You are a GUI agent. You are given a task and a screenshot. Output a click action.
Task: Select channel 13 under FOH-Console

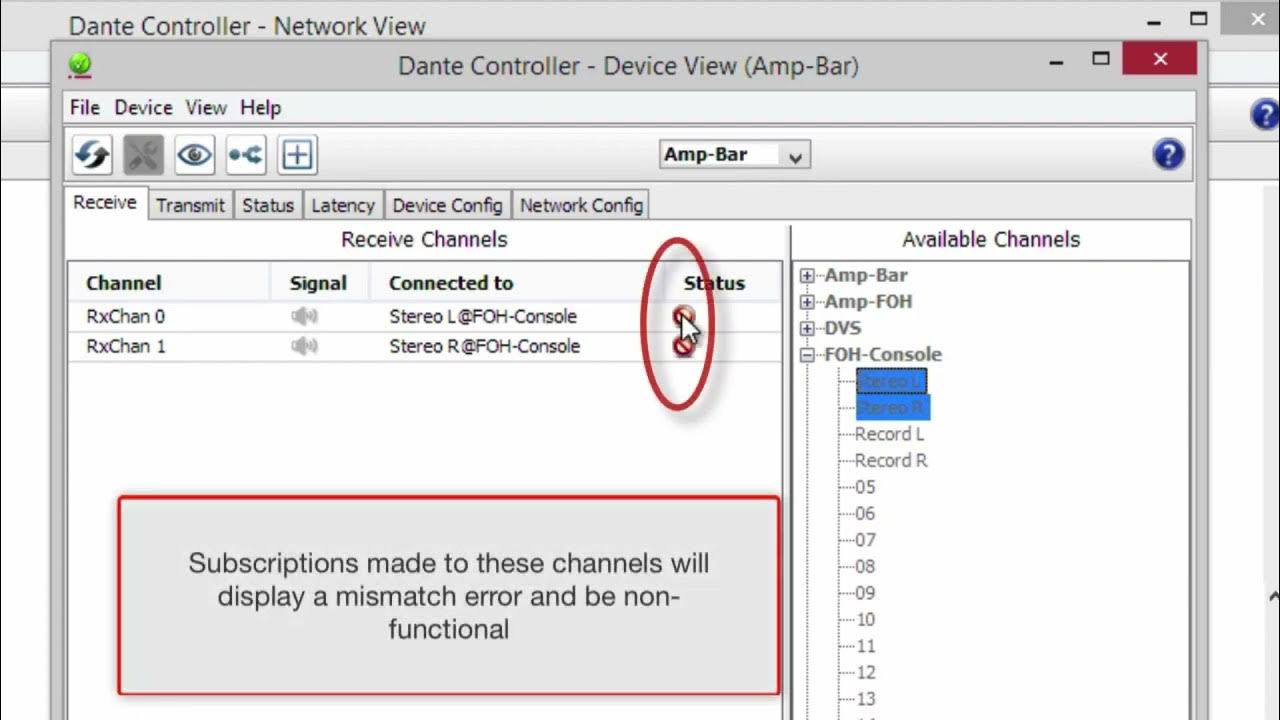click(865, 699)
